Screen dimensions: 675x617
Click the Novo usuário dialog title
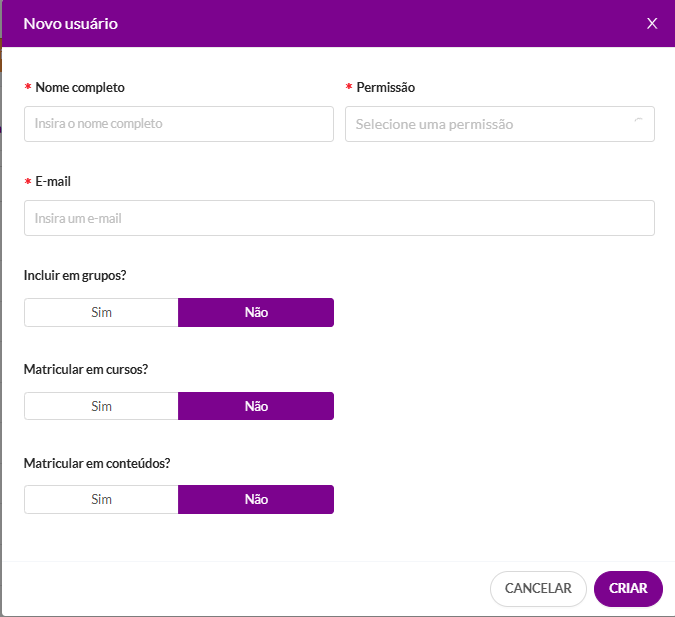coord(71,24)
